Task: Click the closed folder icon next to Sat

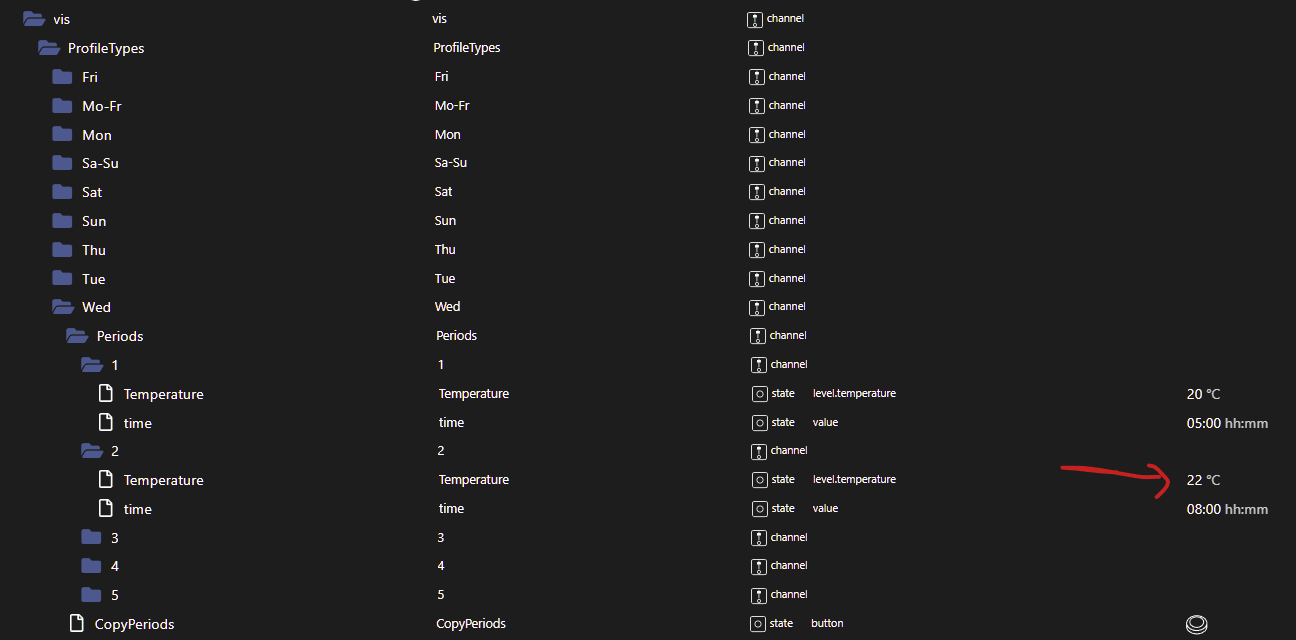Action: [x=62, y=191]
